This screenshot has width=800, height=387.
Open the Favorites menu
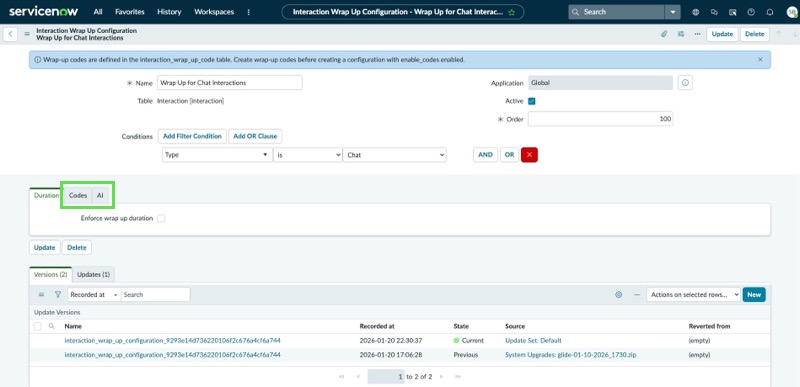pyautogui.click(x=130, y=12)
